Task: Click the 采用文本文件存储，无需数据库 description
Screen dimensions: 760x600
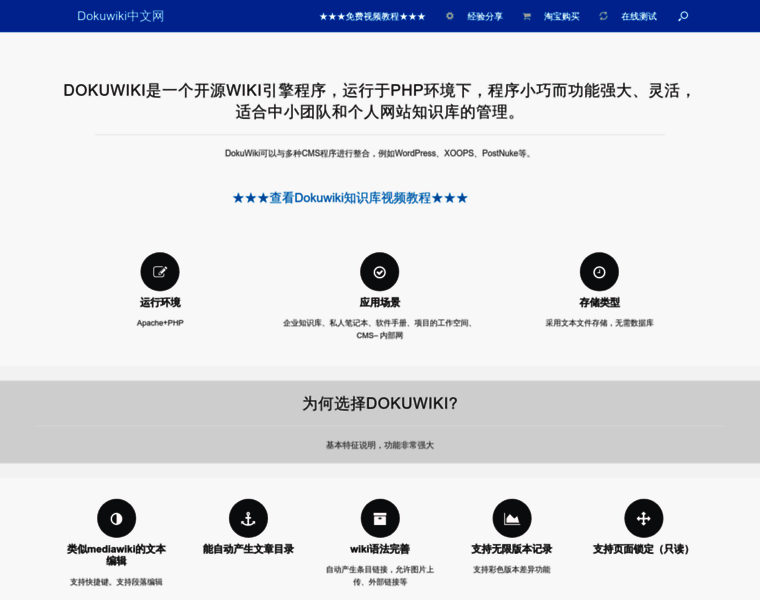Action: coord(599,323)
